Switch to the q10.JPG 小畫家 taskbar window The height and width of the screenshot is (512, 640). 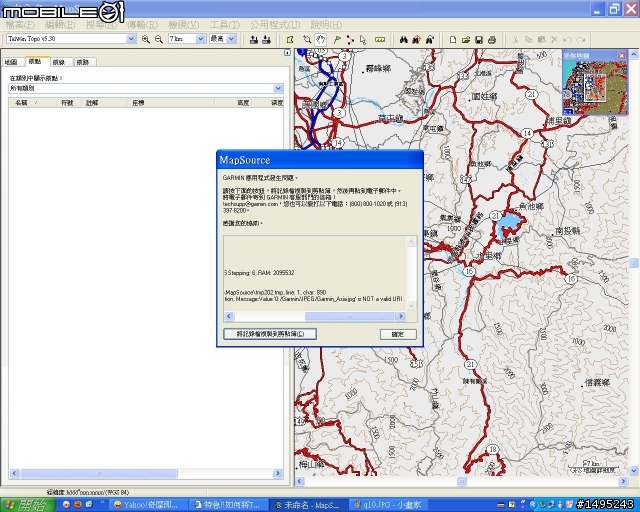coord(389,505)
